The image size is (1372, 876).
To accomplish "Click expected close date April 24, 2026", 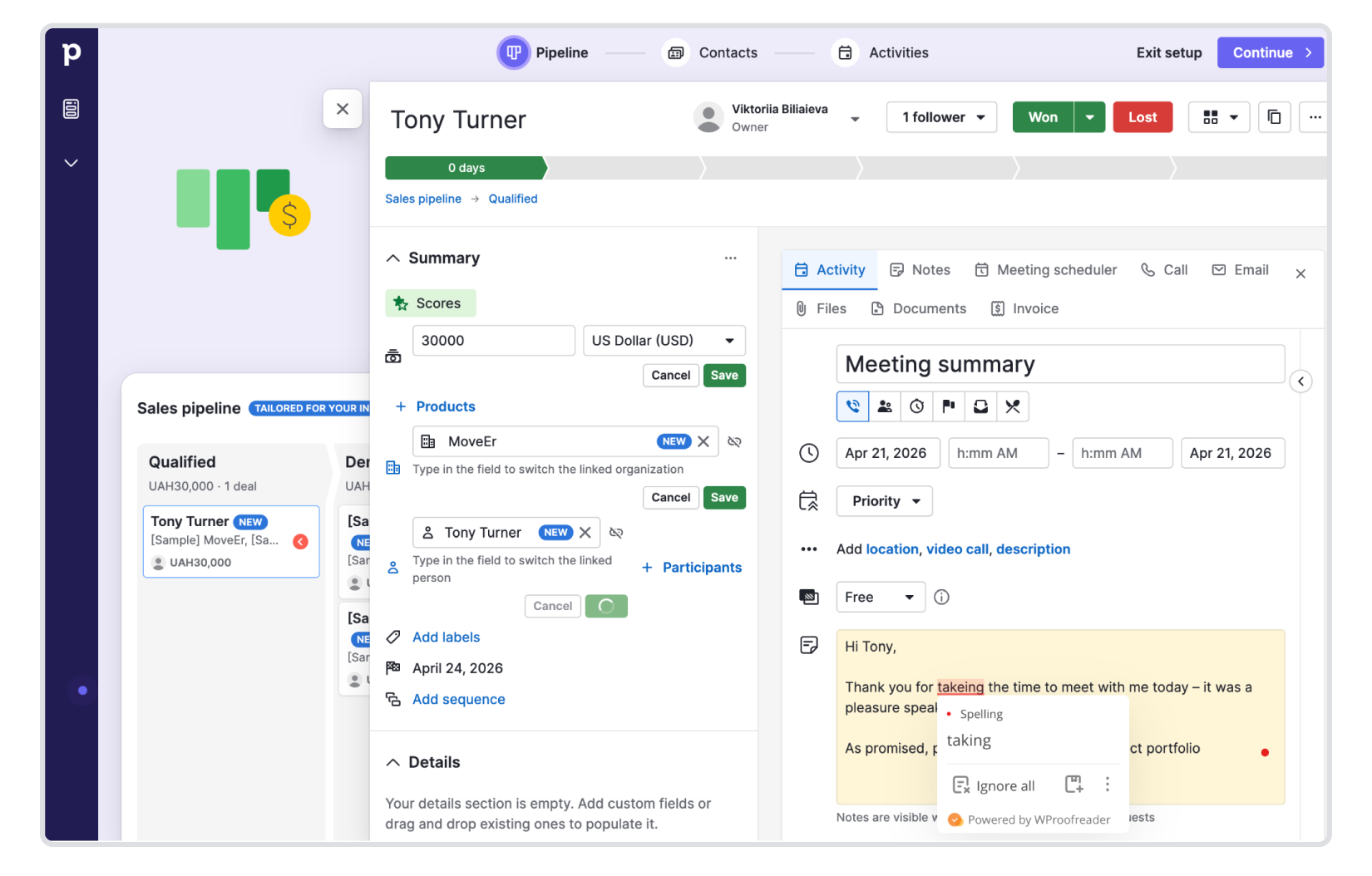I will [457, 668].
